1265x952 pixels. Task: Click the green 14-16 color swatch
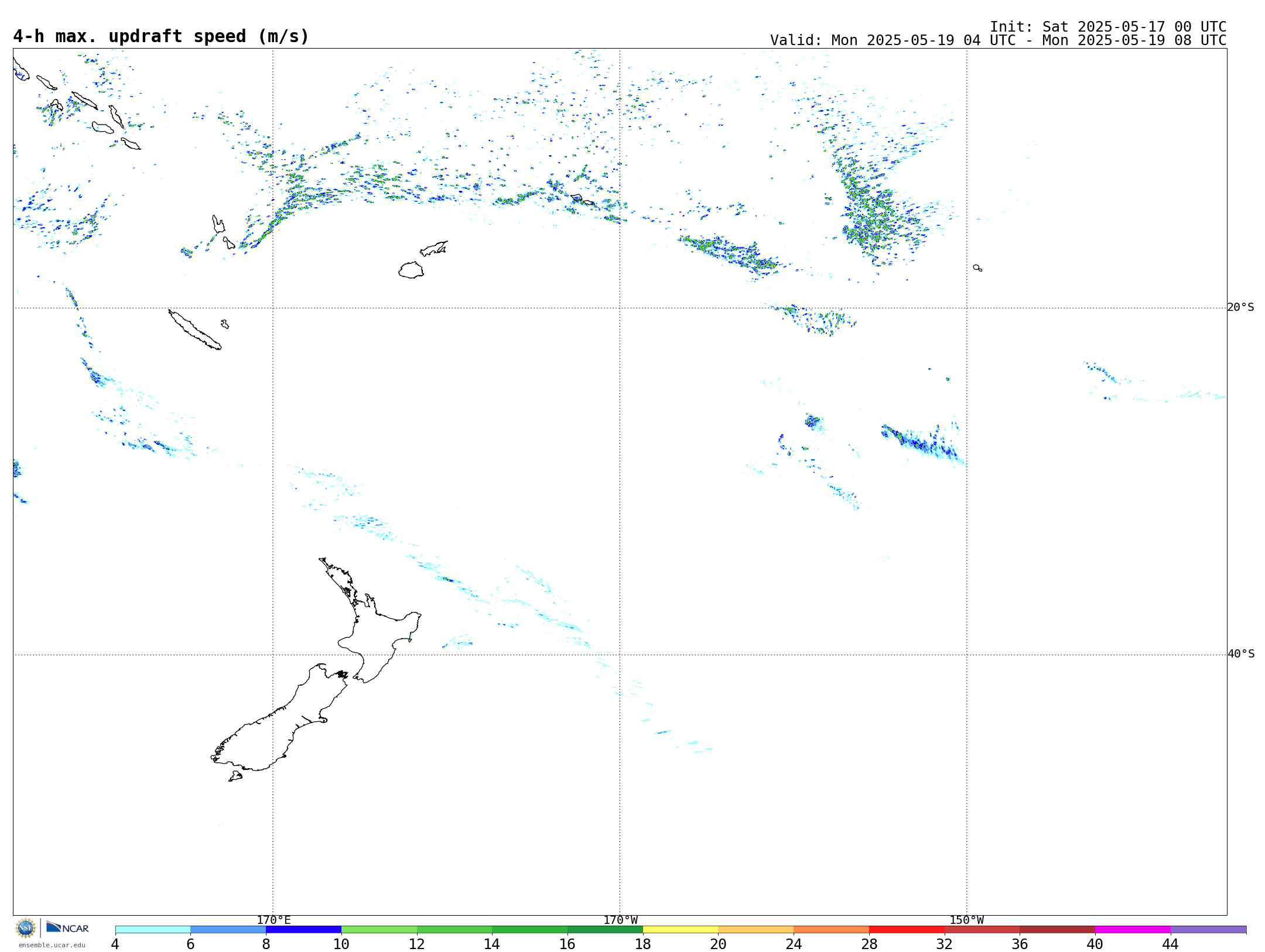pos(530,930)
